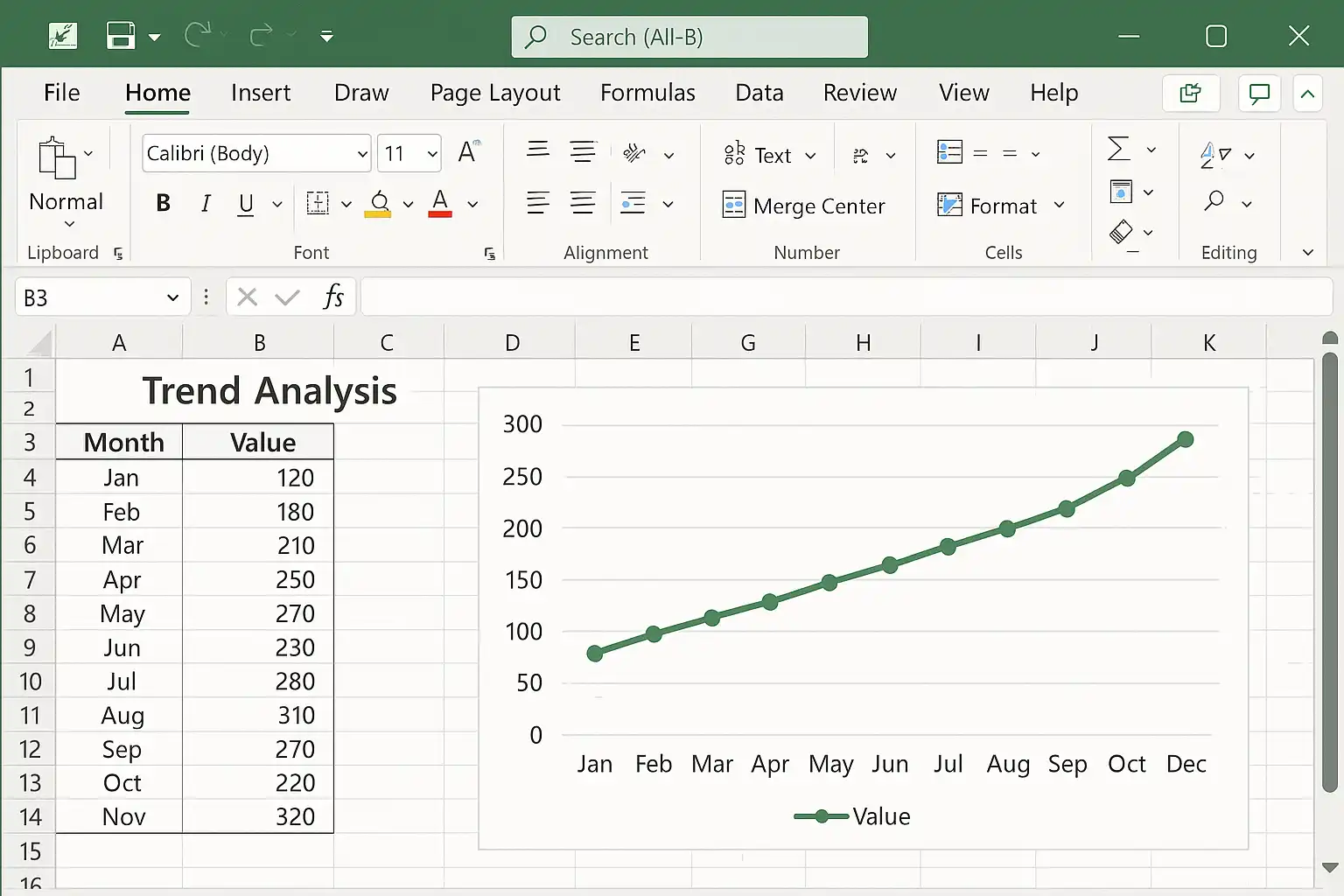Switch to the Formulas tab
This screenshot has width=1344, height=896.
[647, 93]
